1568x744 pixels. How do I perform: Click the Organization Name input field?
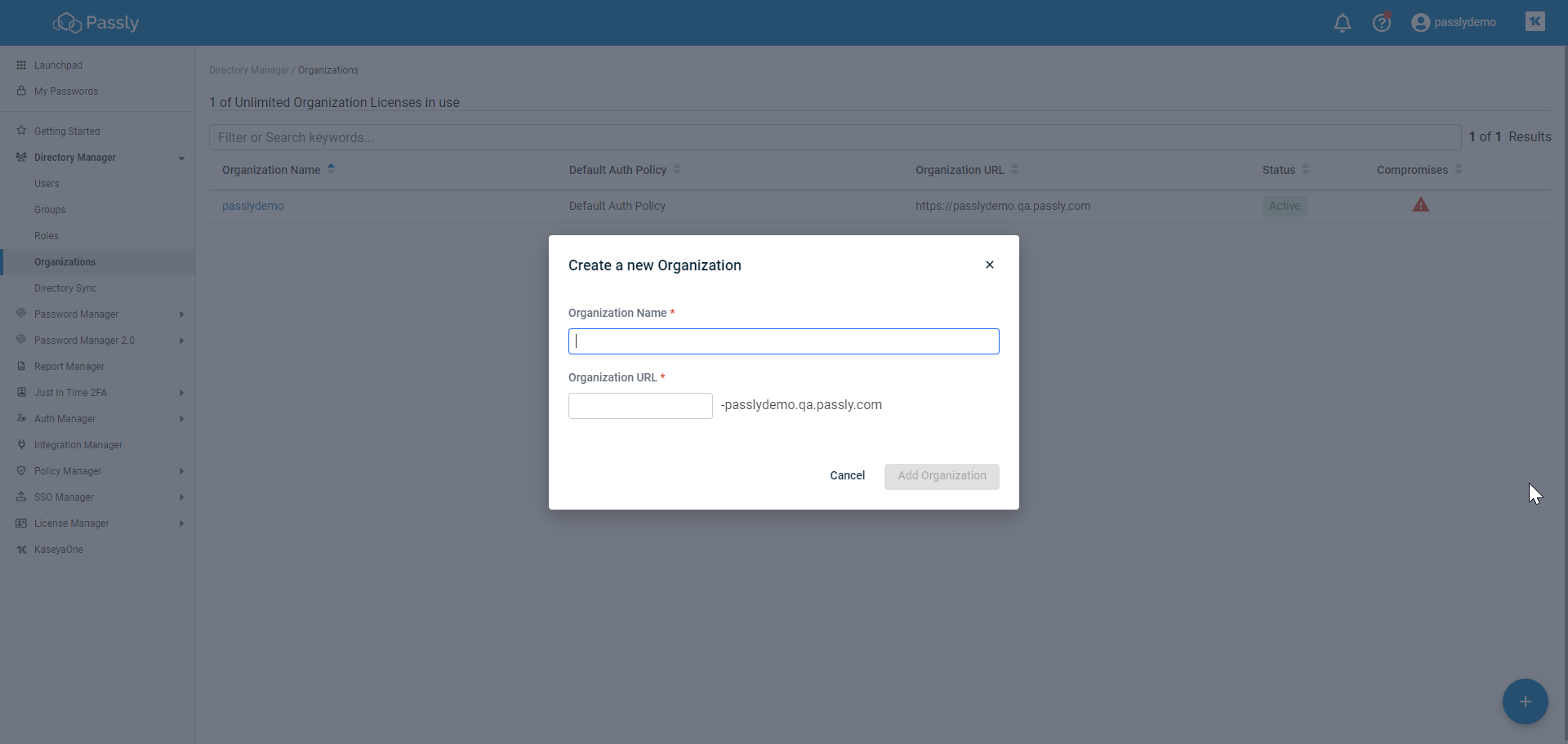[784, 341]
